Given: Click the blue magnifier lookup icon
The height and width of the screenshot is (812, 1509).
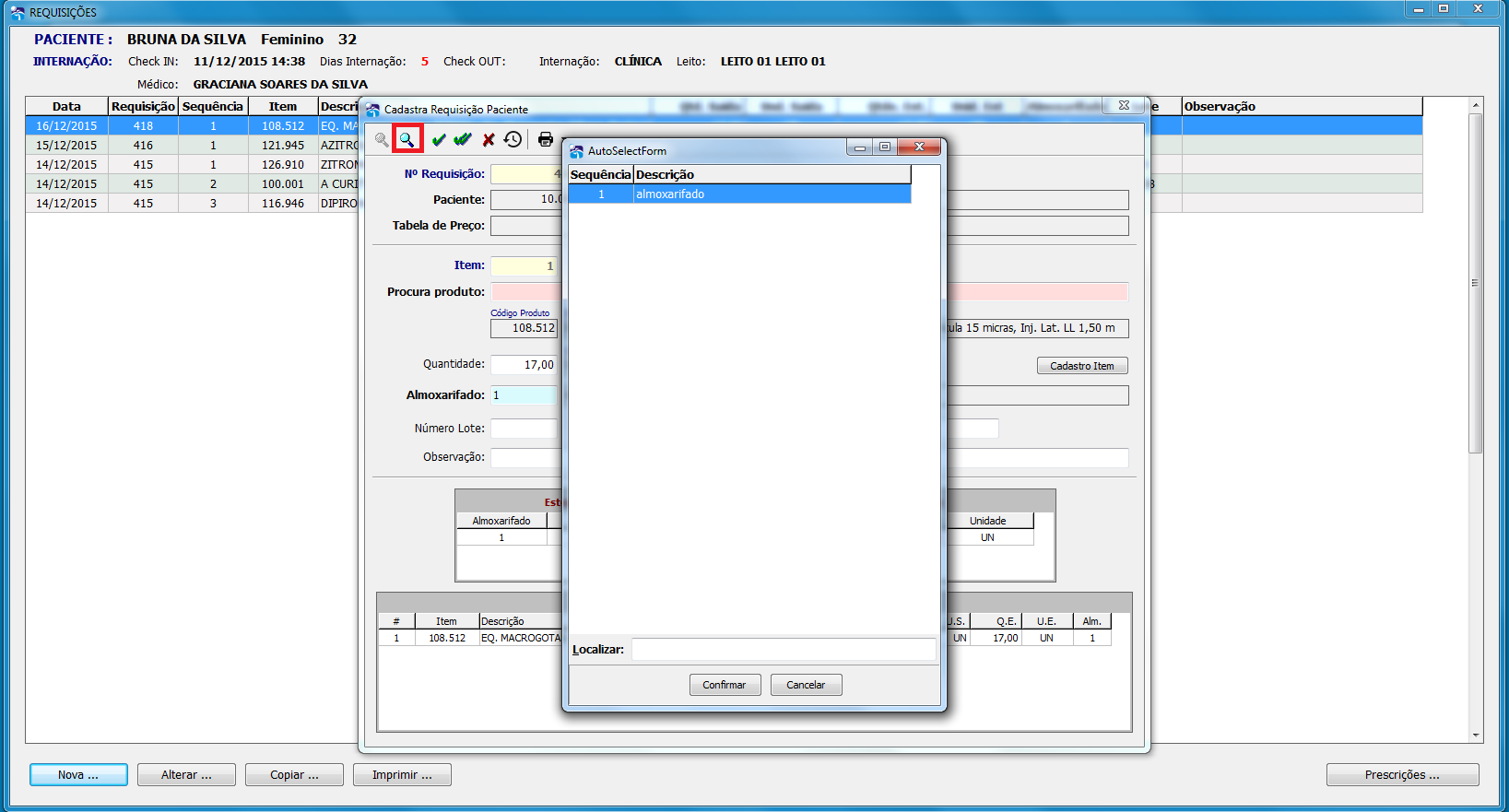Looking at the screenshot, I should 407,139.
